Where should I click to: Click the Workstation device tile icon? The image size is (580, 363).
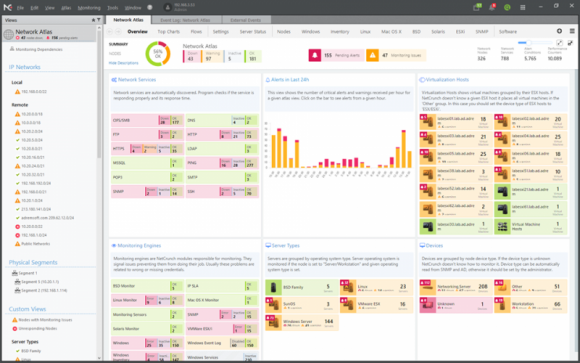coord(502,305)
